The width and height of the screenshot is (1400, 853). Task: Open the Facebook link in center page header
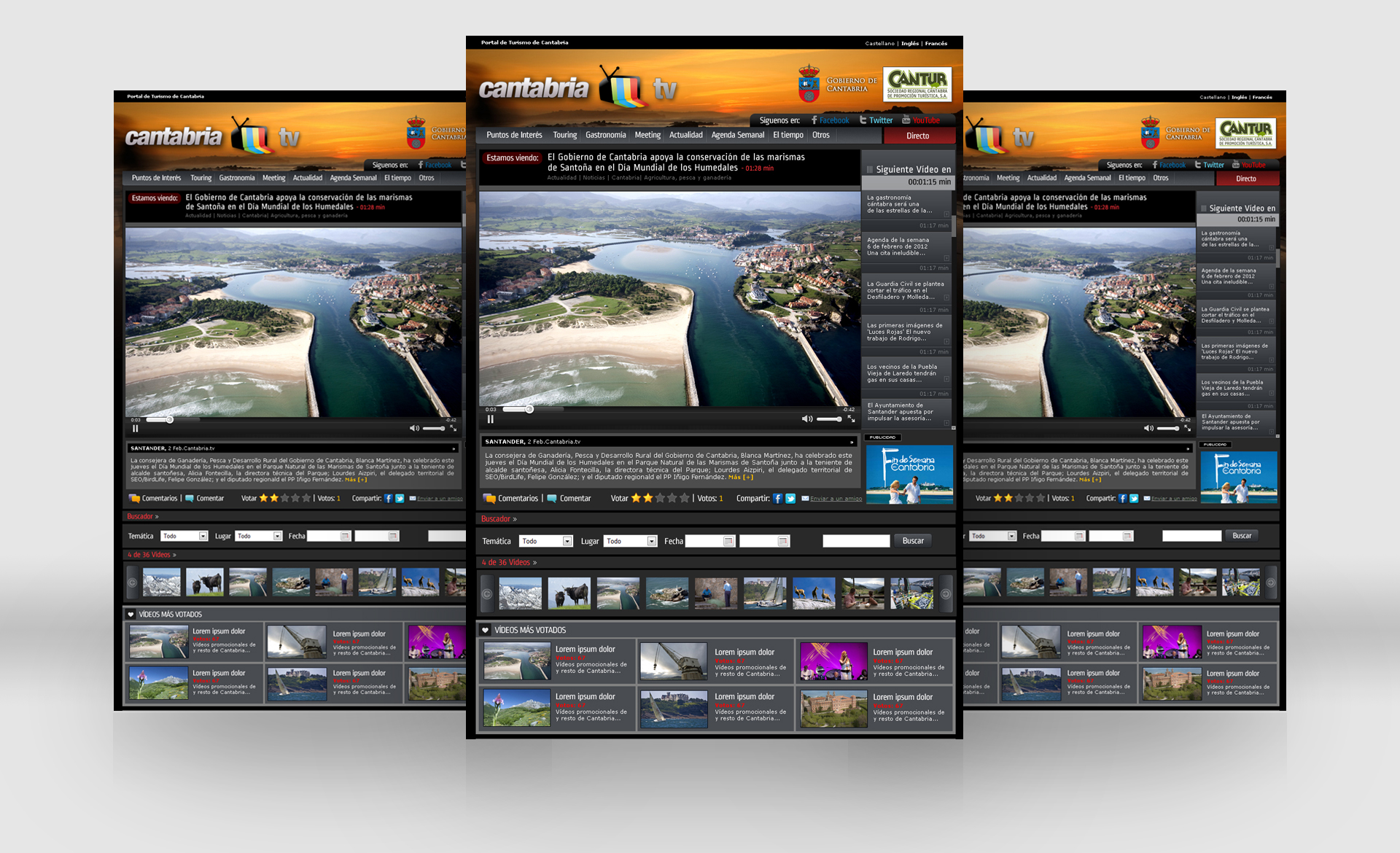[830, 120]
